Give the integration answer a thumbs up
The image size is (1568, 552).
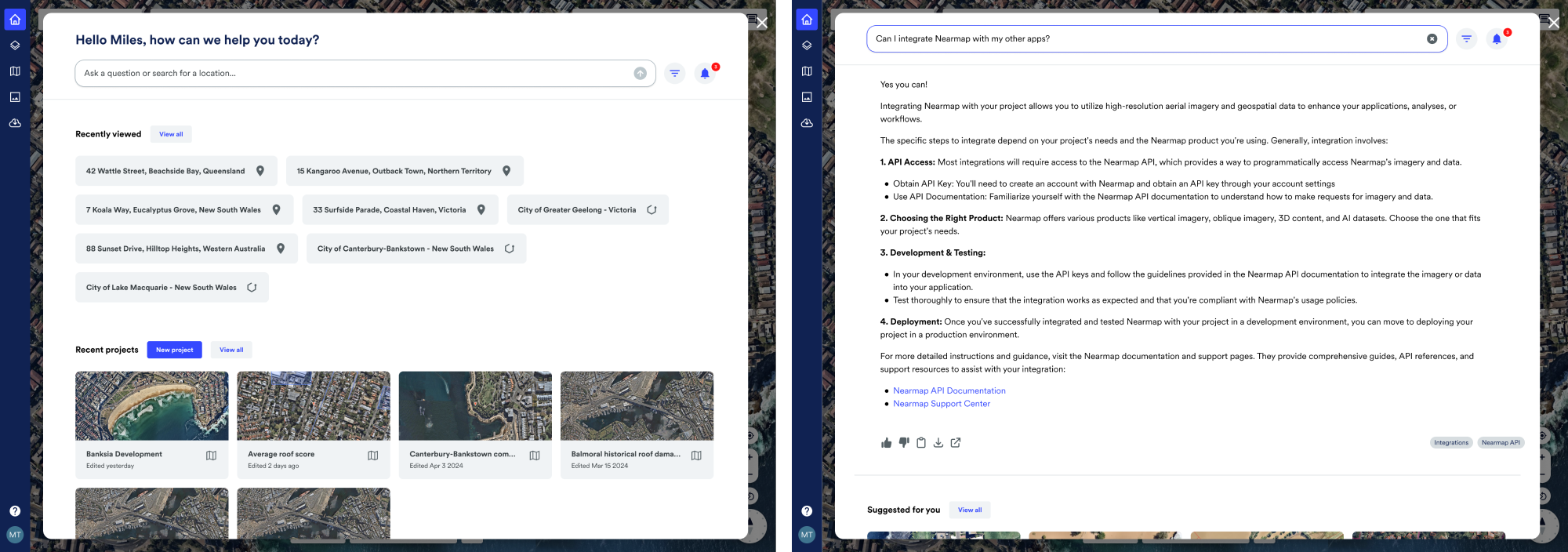[886, 443]
